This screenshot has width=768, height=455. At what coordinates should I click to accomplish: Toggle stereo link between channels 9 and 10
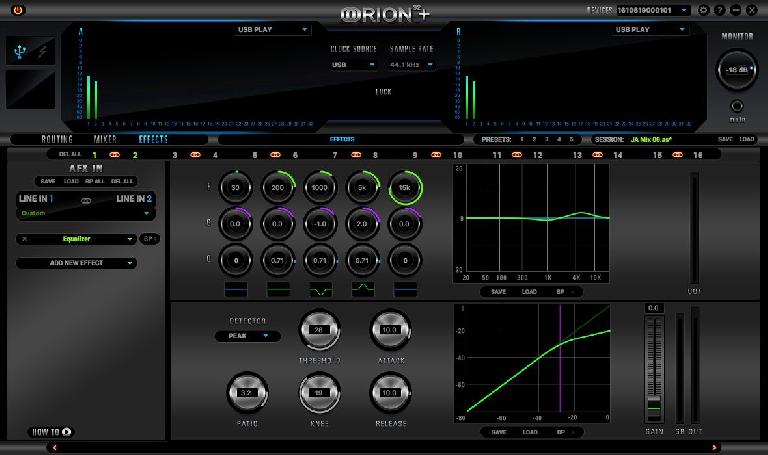436,155
